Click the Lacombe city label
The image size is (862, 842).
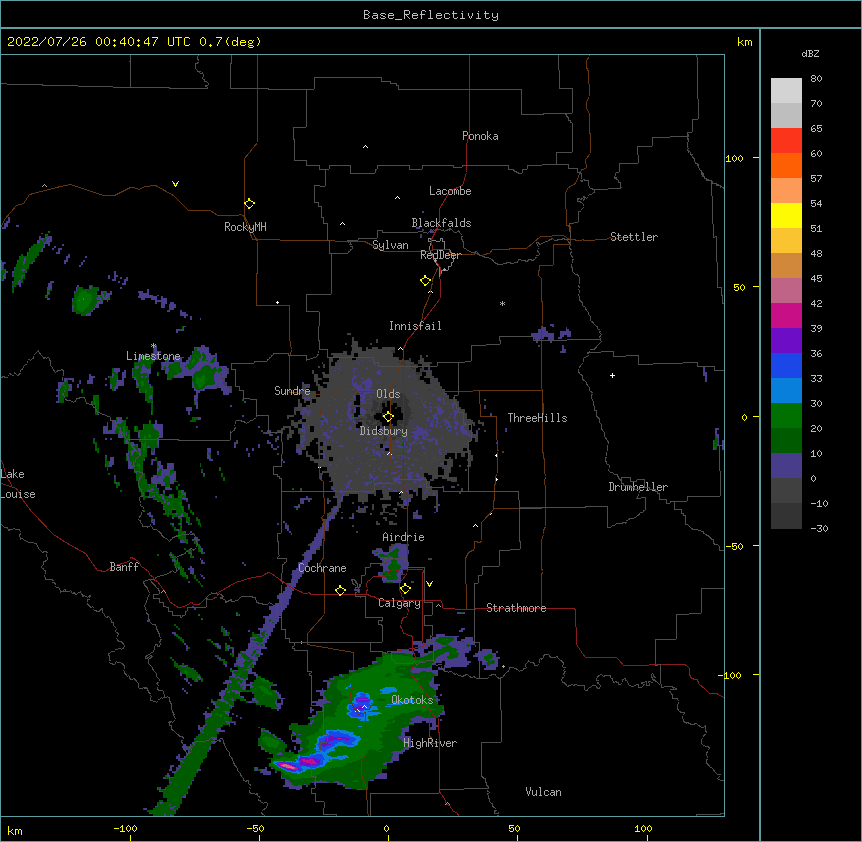pyautogui.click(x=450, y=191)
